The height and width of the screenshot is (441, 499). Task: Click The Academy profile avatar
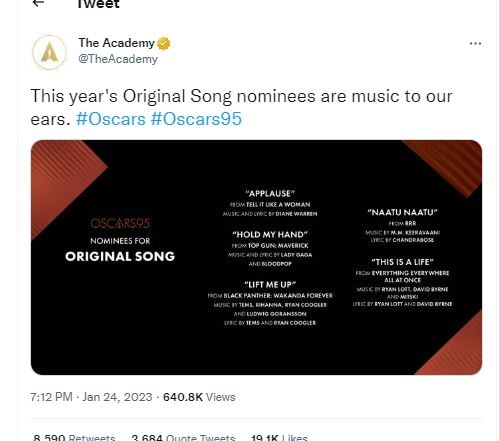49,52
